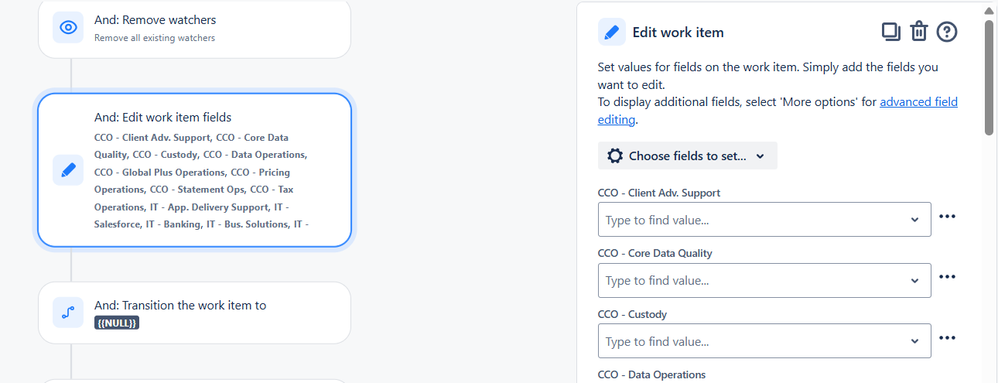
Task: Click pencil icon on Edit work item fields step
Action: point(68,170)
